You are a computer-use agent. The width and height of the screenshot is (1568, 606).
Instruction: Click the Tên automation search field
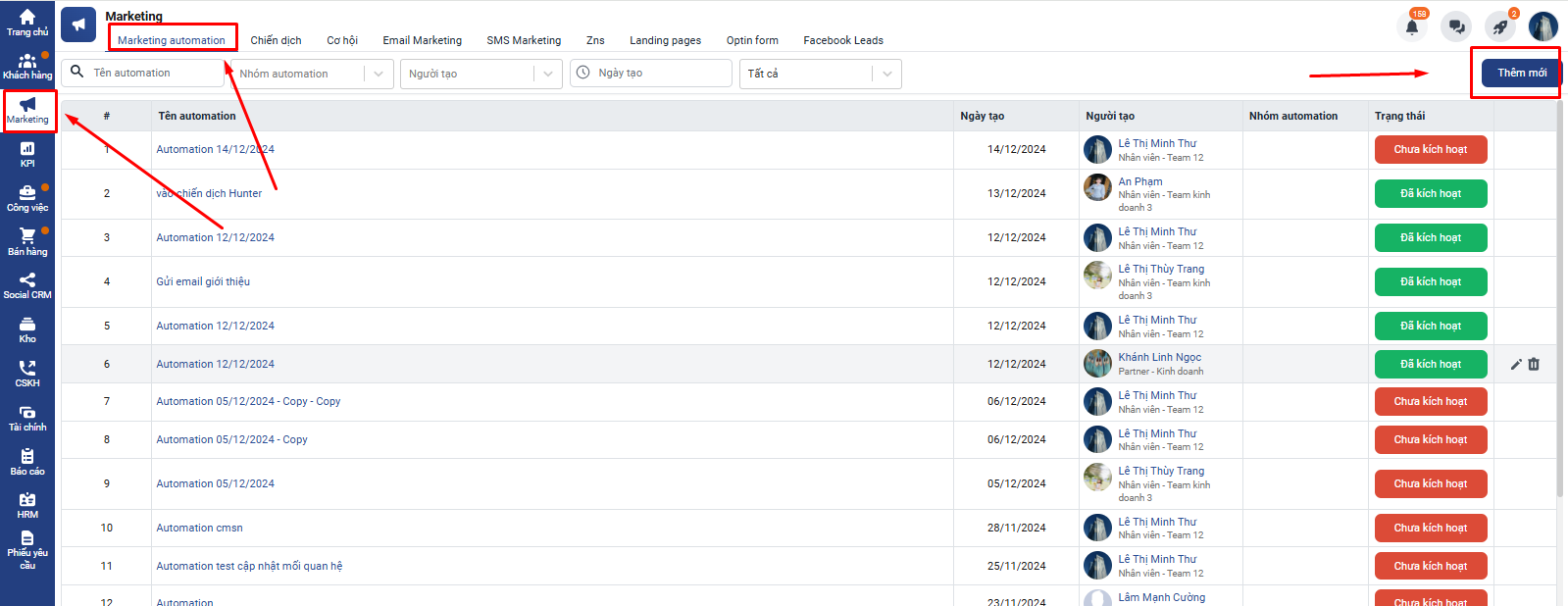coord(152,73)
